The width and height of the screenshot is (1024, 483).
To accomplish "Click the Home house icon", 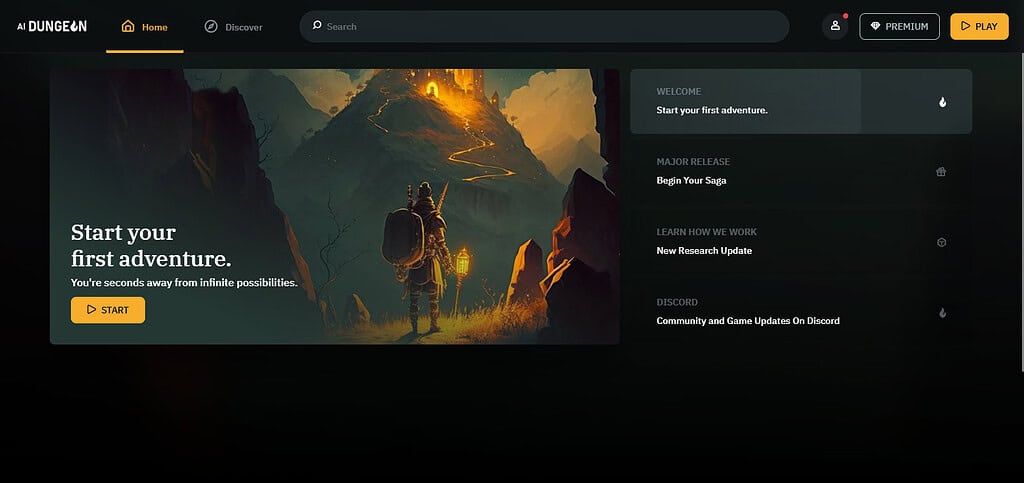I will point(128,27).
